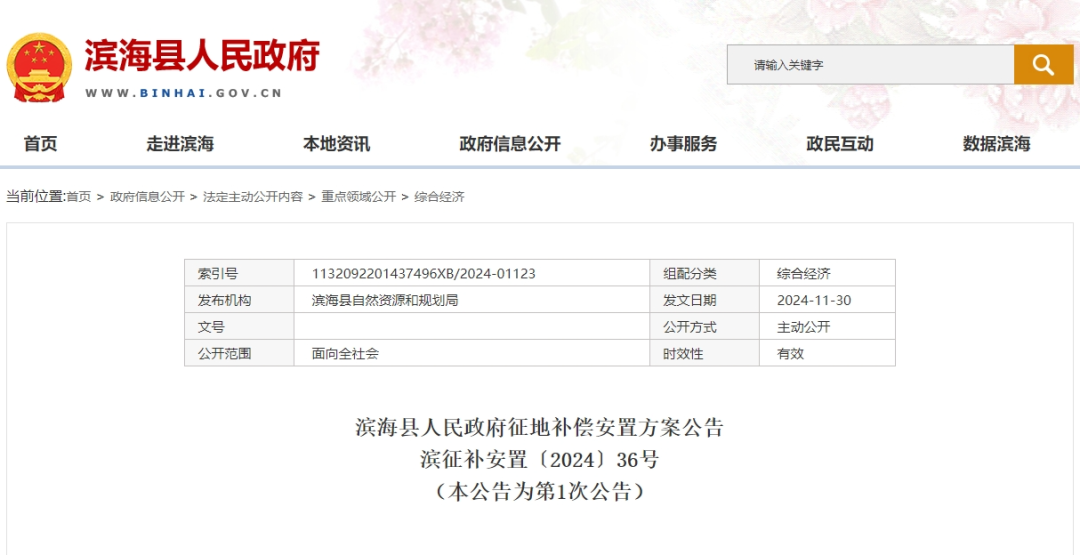This screenshot has height=555, width=1080.
Task: Open the 数据滨海 navigation menu
Action: click(996, 144)
